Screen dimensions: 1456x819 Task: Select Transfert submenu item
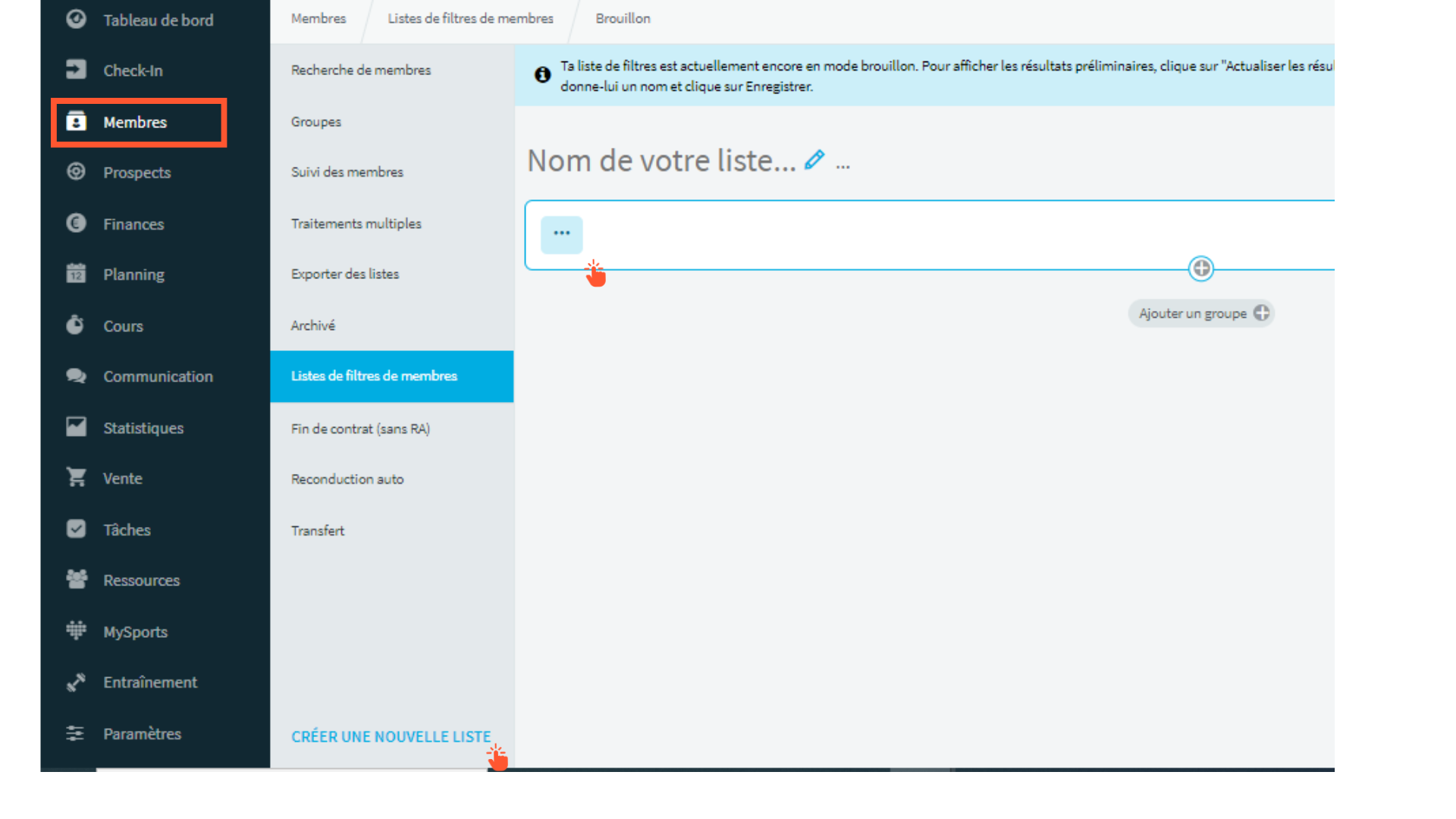tap(392, 531)
